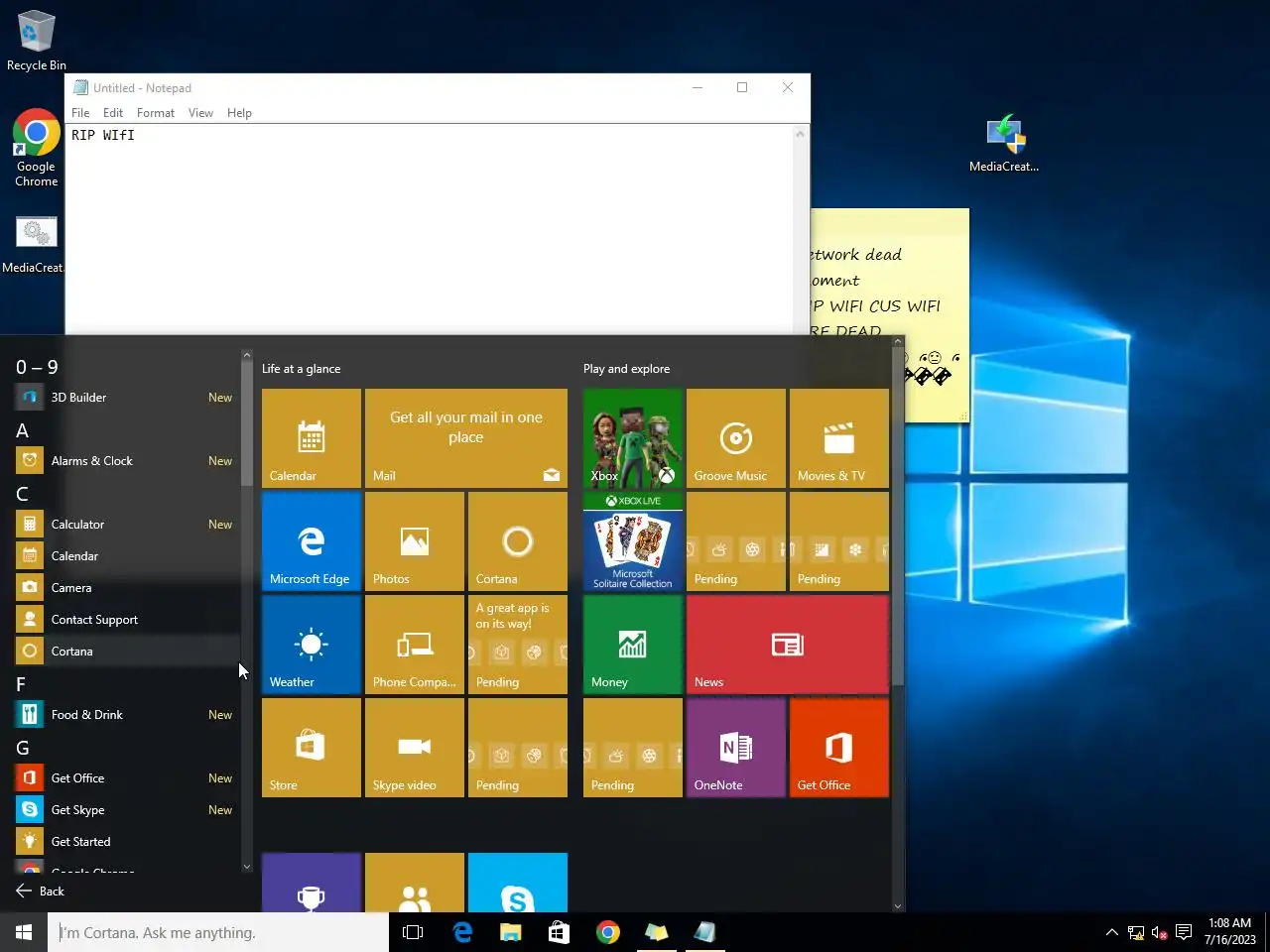This screenshot has height=952, width=1270.
Task: Open Notepad Edit menu
Action: tap(113, 113)
